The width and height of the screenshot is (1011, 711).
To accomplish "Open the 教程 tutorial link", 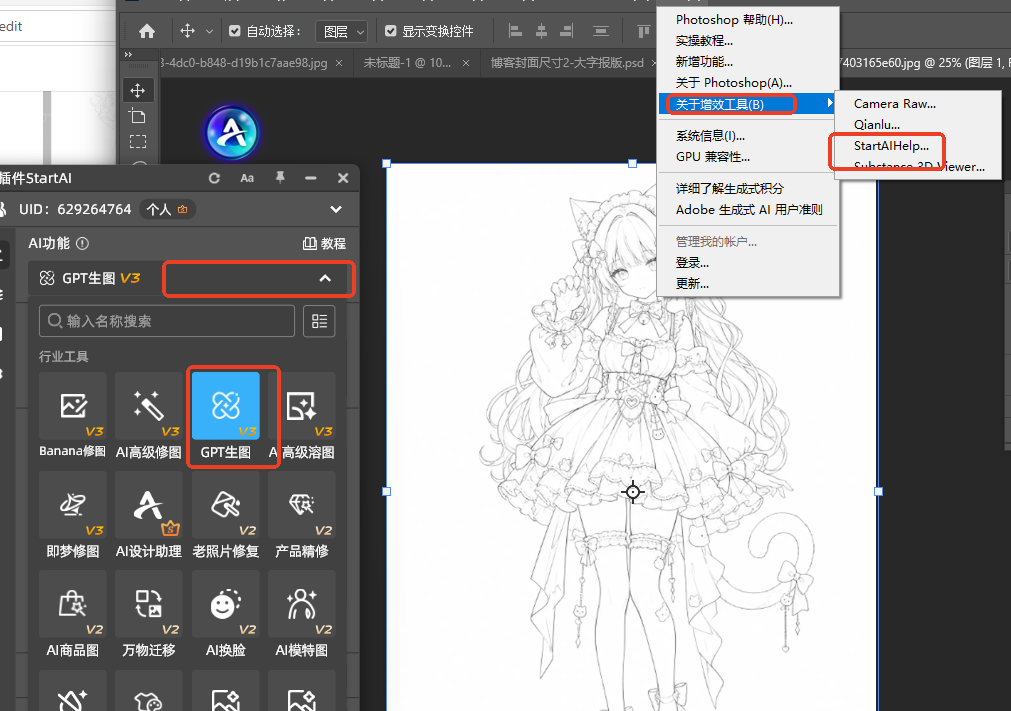I will click(324, 243).
